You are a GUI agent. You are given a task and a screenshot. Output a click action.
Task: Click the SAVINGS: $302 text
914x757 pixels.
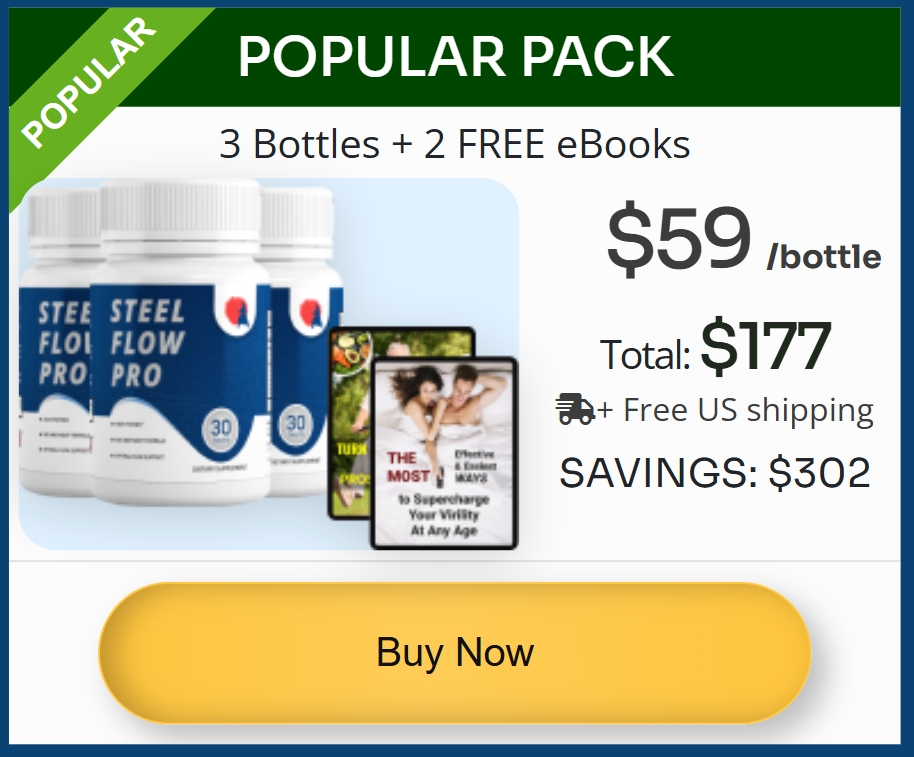(715, 473)
